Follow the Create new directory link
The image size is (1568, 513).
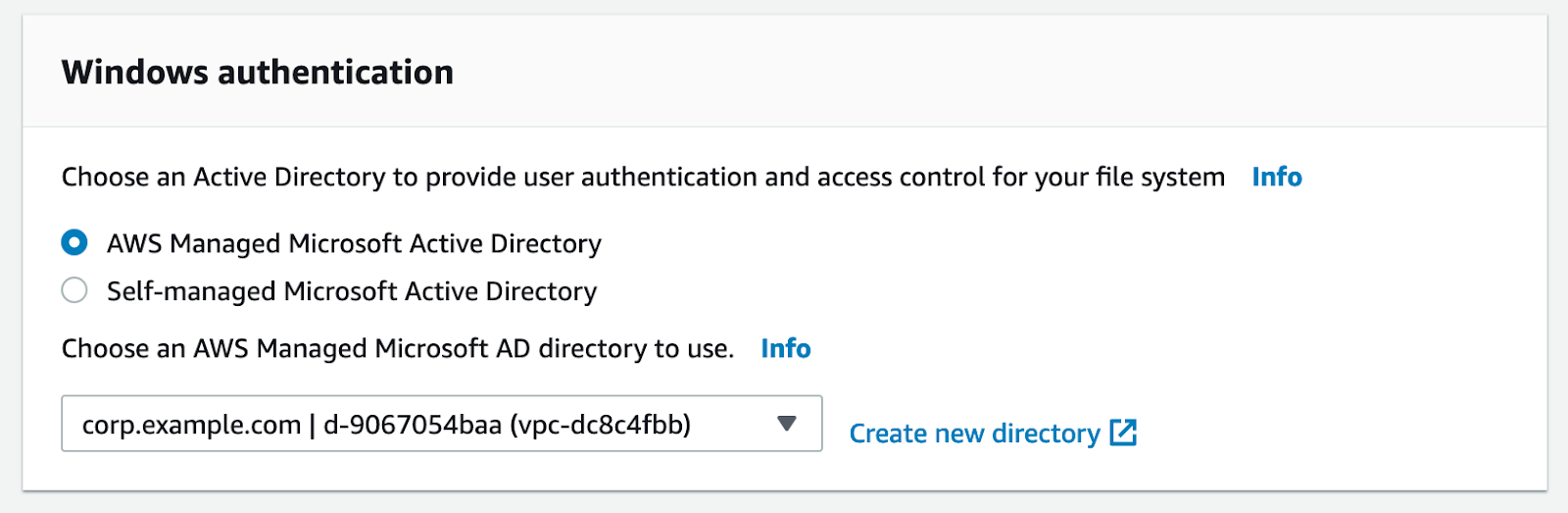[974, 434]
